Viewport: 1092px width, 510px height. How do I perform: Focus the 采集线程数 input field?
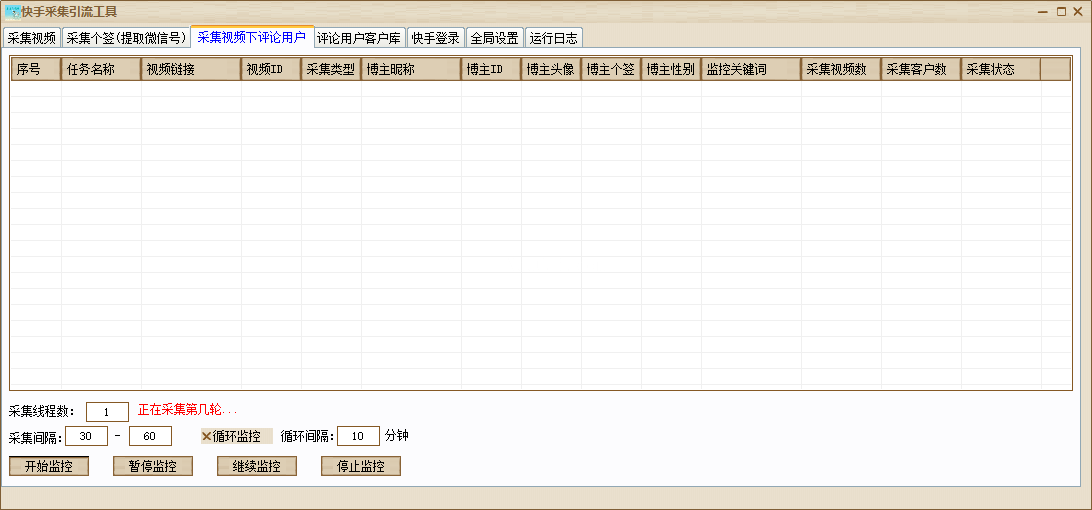[x=107, y=411]
